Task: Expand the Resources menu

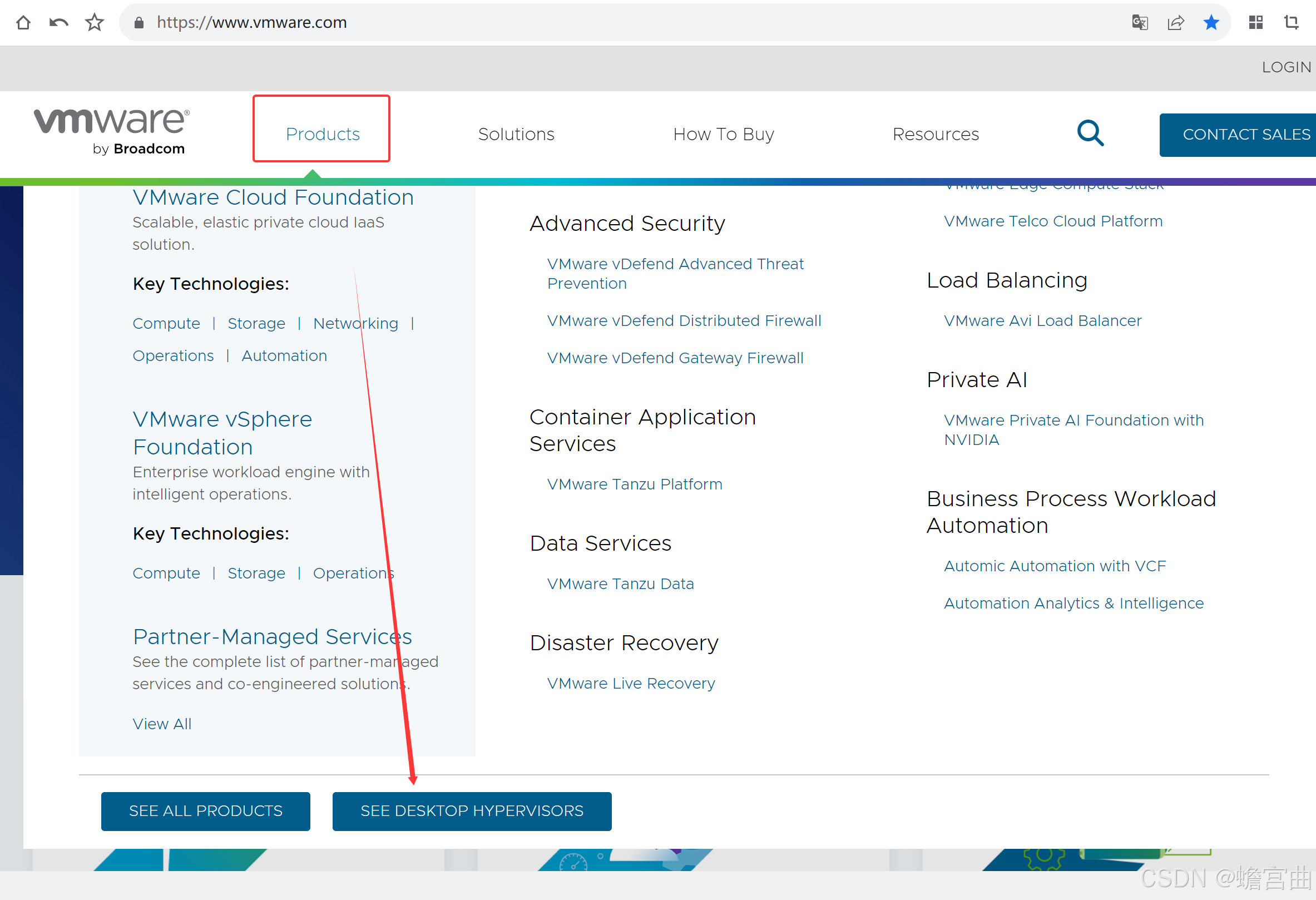Action: pyautogui.click(x=936, y=134)
